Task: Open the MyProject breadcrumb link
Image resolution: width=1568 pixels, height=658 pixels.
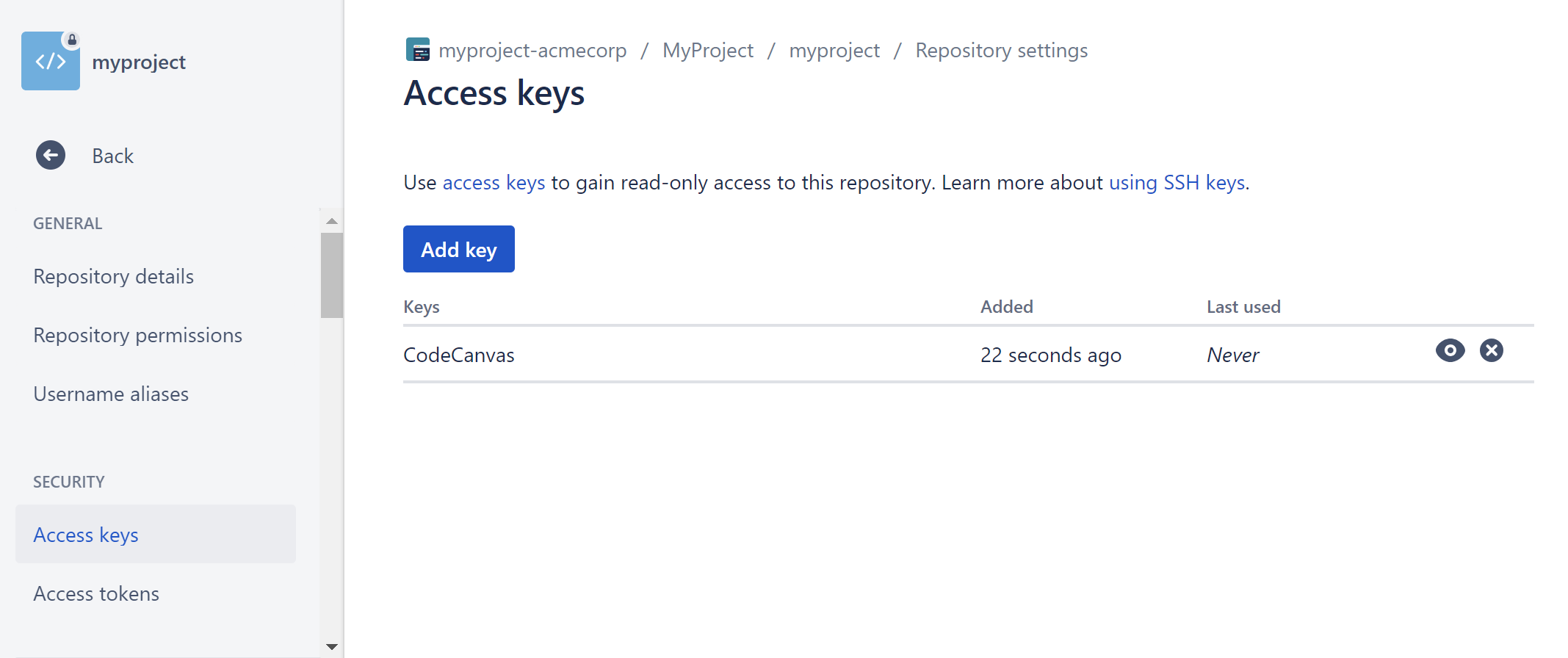Action: click(707, 50)
